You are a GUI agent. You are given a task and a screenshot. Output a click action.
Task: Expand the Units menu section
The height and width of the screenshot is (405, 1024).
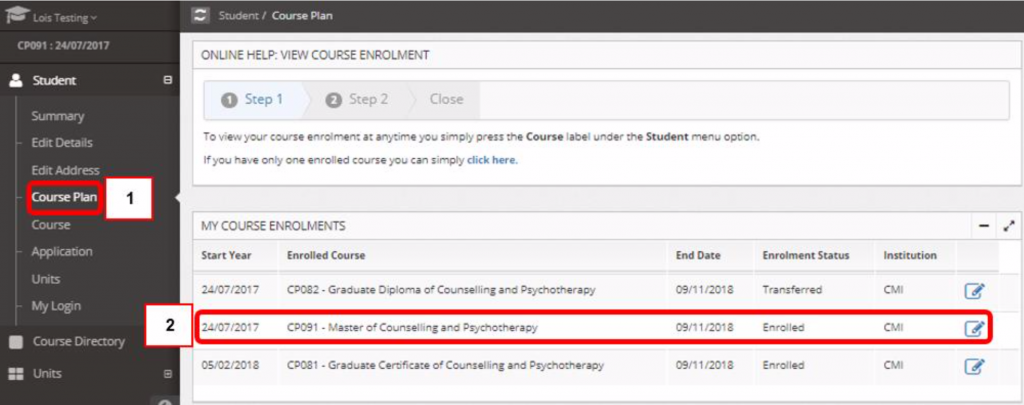[x=167, y=374]
